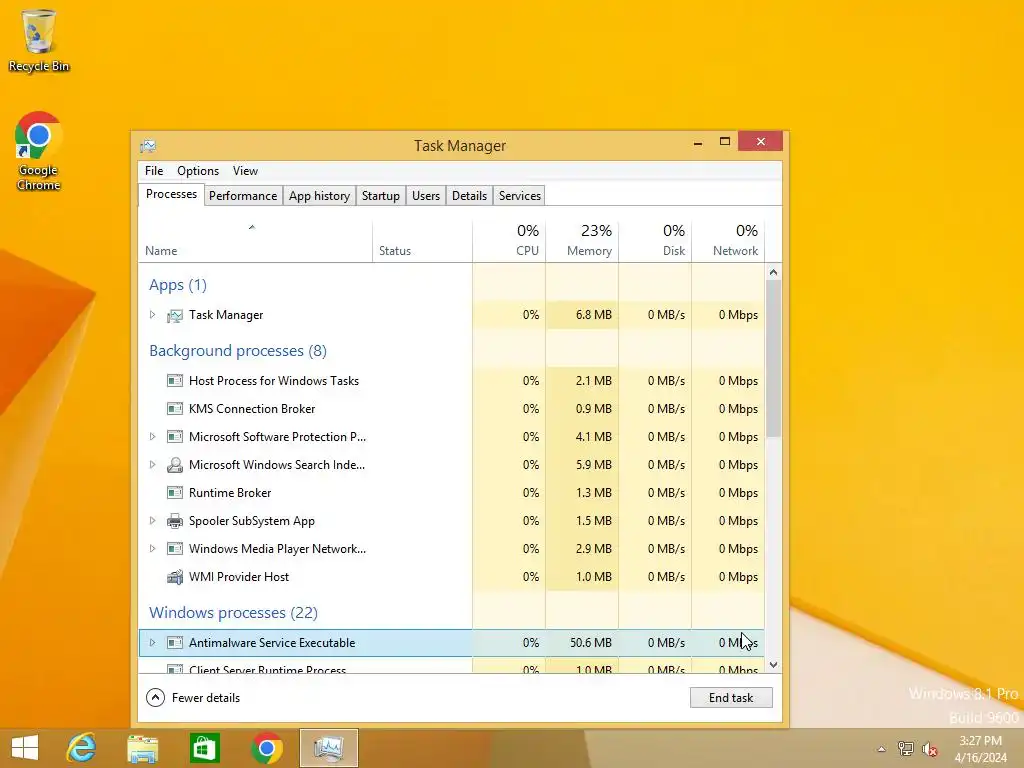Viewport: 1024px width, 768px height.
Task: Open the Windows Start button
Action: 25,748
